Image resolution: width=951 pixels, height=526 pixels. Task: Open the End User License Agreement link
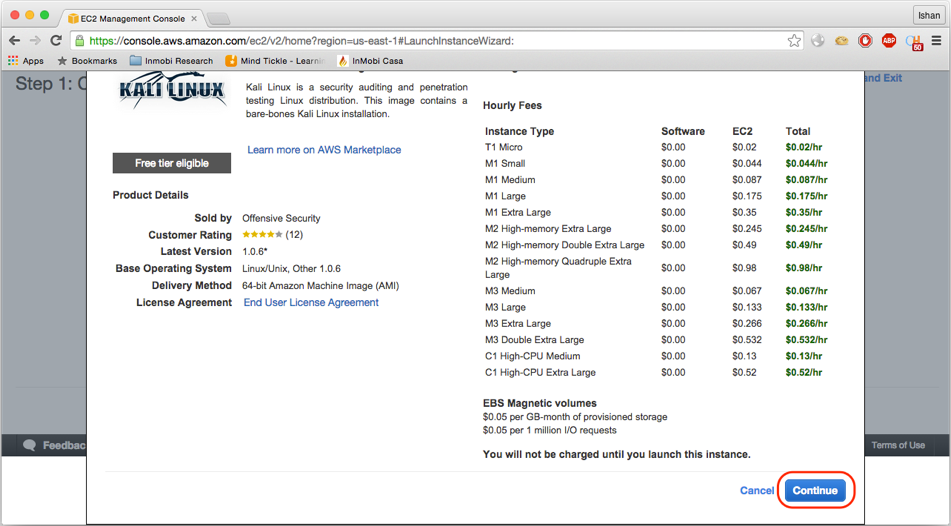pos(311,302)
